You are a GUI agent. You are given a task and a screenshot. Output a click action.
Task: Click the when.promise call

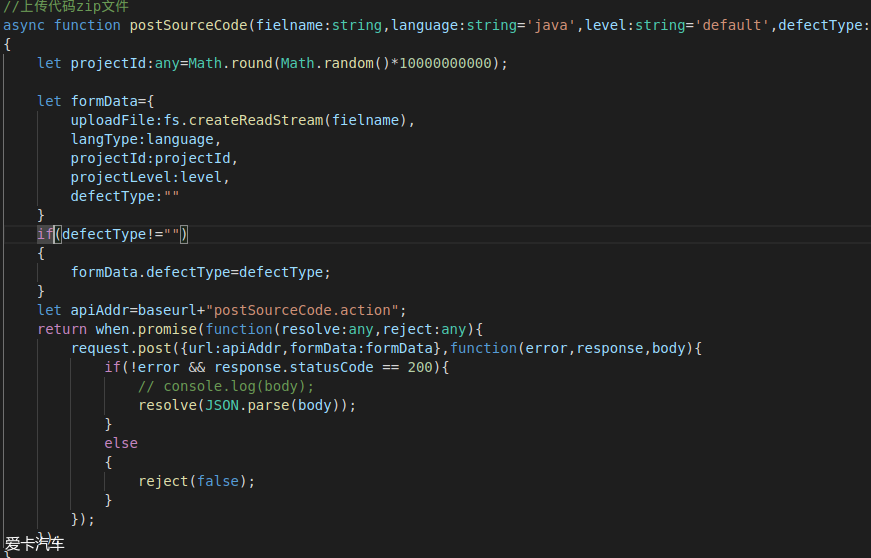click(x=150, y=329)
